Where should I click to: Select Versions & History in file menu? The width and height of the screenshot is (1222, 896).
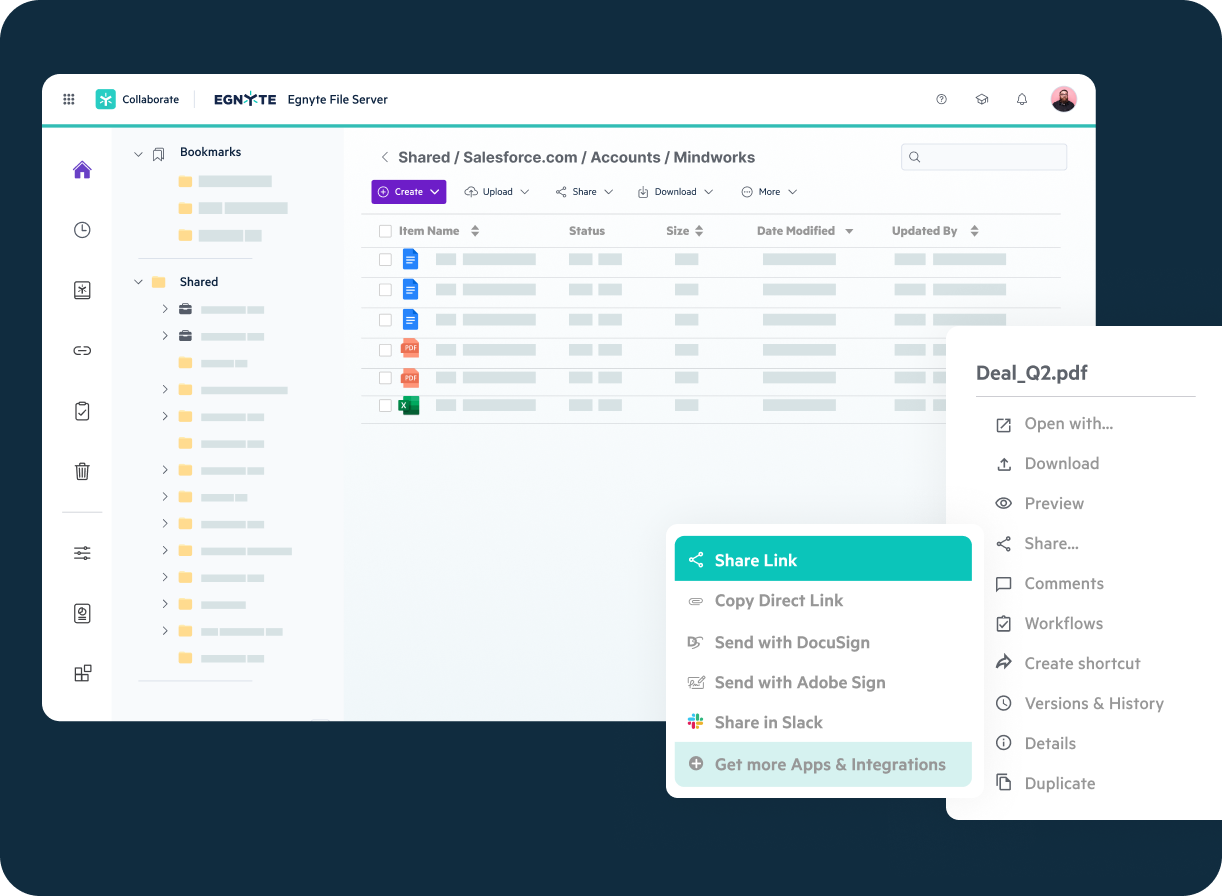click(x=1093, y=703)
